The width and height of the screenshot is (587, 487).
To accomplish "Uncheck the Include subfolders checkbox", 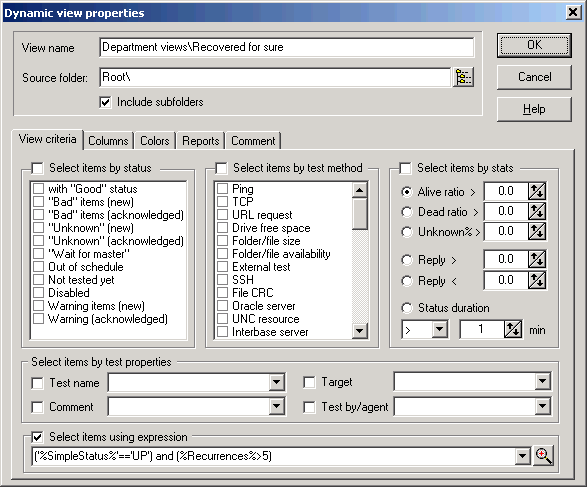I will [105, 102].
